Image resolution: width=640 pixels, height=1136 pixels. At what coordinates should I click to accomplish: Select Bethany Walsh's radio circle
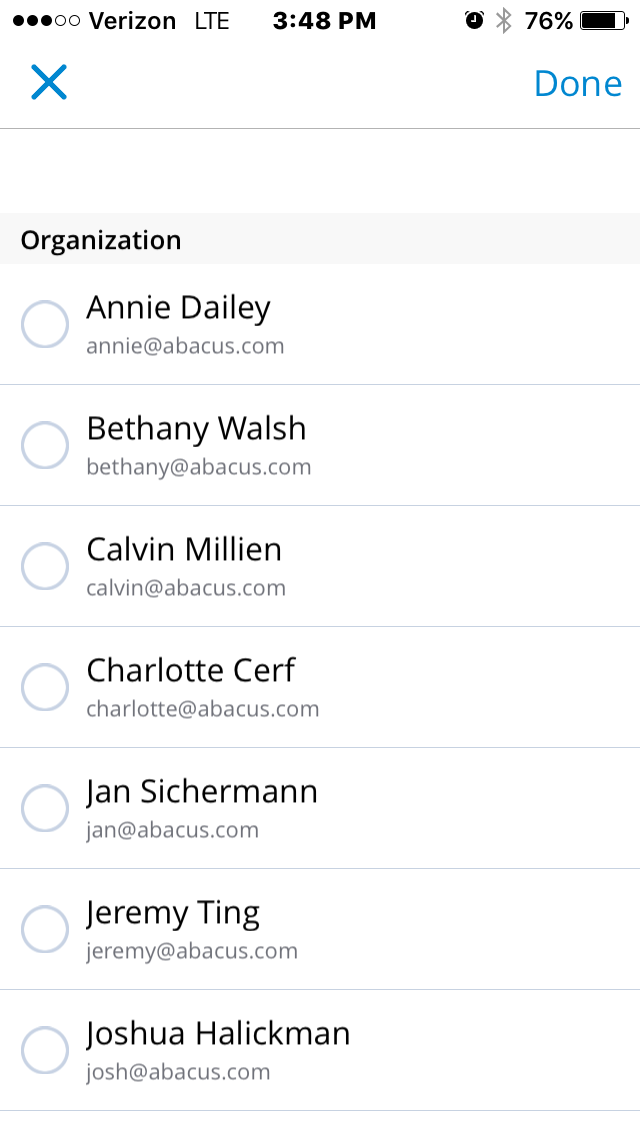click(x=45, y=445)
